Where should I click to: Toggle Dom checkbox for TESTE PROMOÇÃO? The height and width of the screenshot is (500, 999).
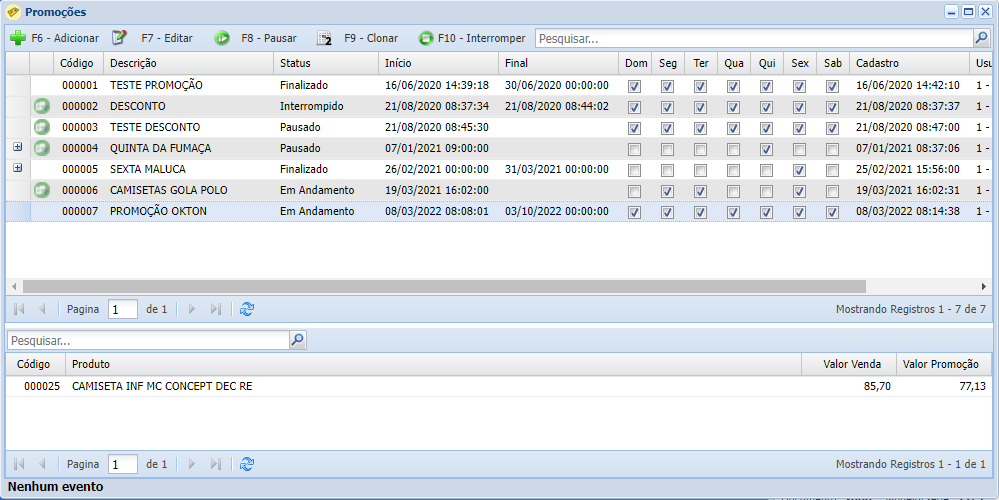634,86
